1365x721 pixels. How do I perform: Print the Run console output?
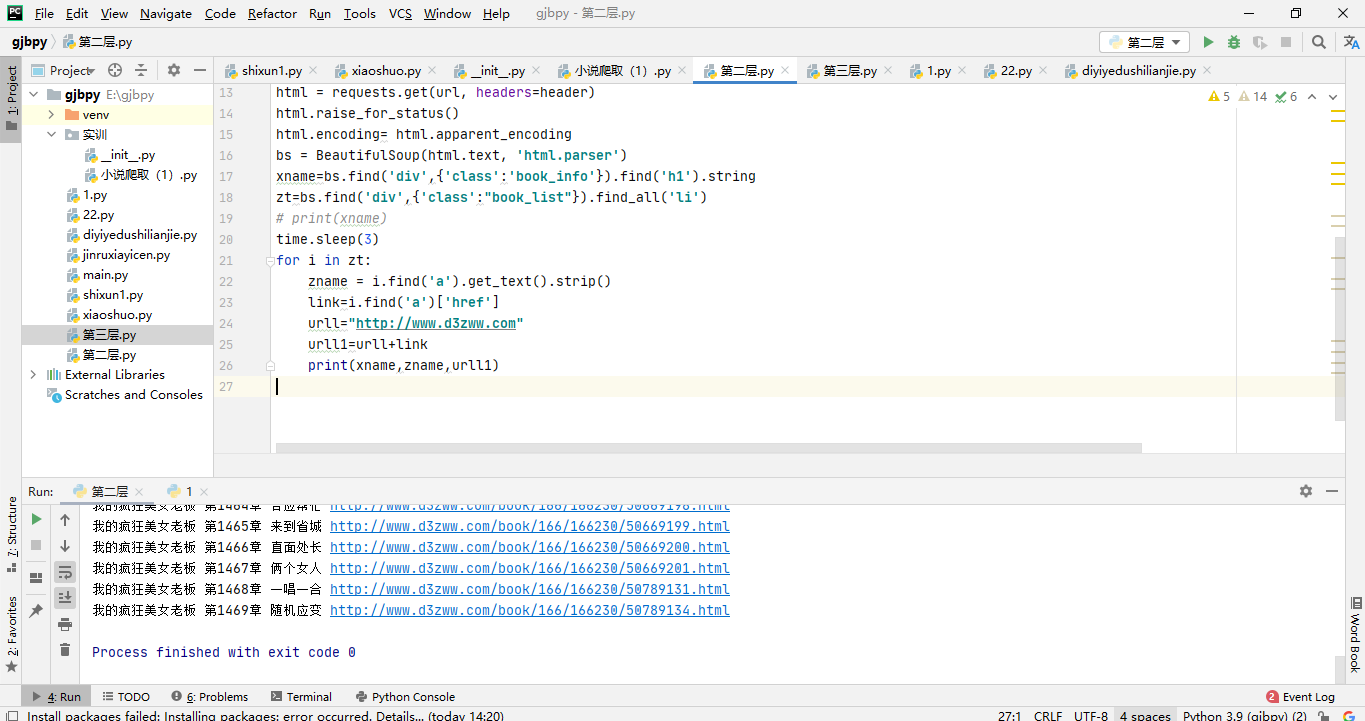(65, 624)
